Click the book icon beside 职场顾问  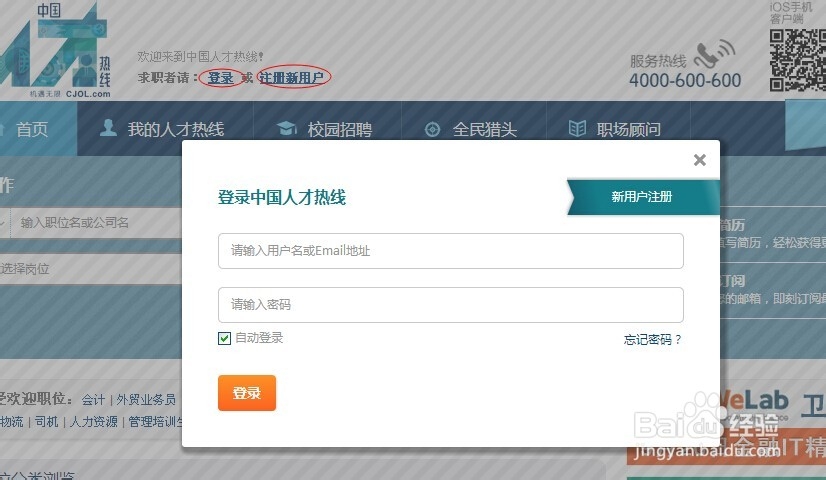click(x=577, y=128)
